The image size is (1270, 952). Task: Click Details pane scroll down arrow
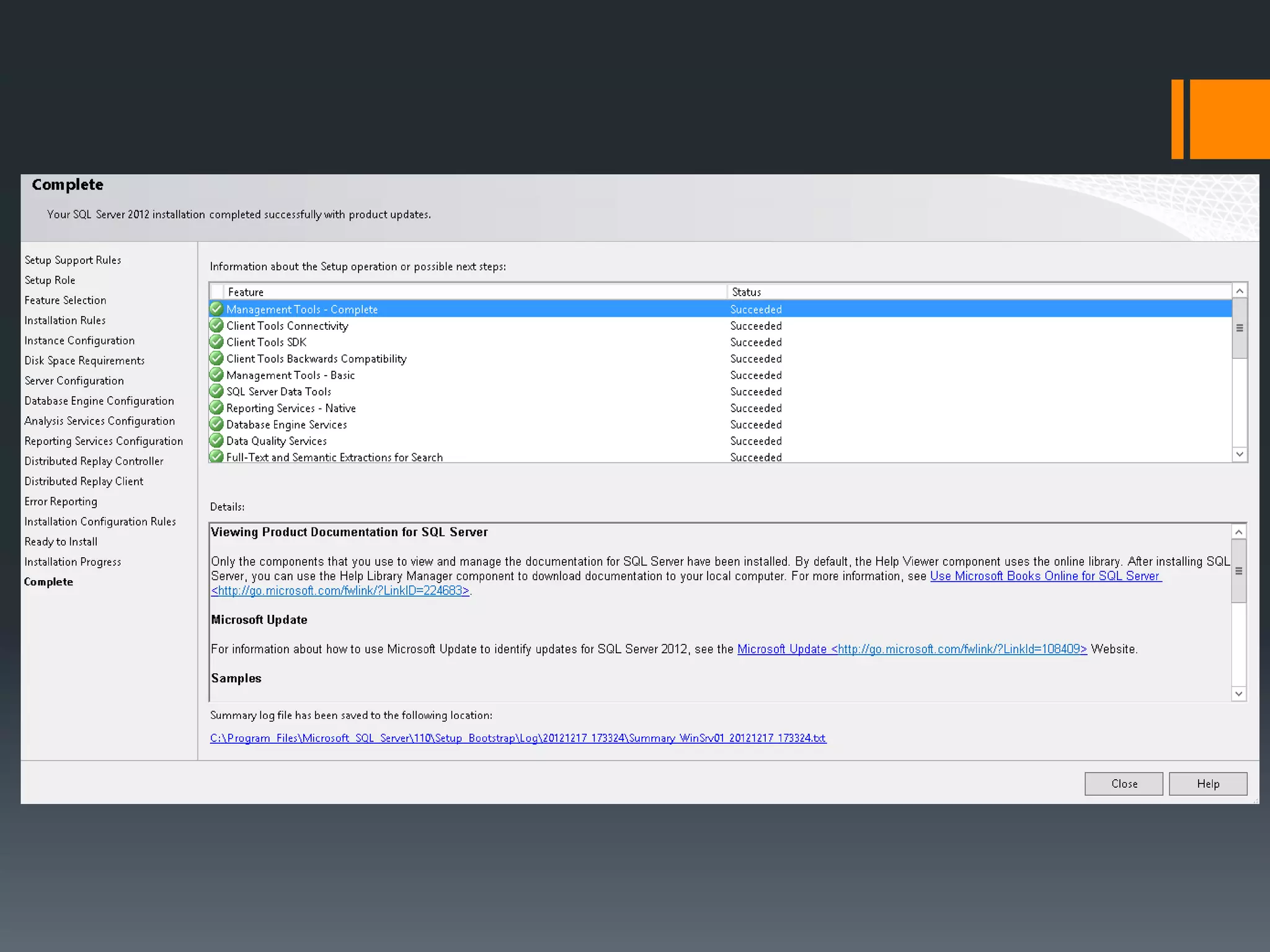point(1238,694)
